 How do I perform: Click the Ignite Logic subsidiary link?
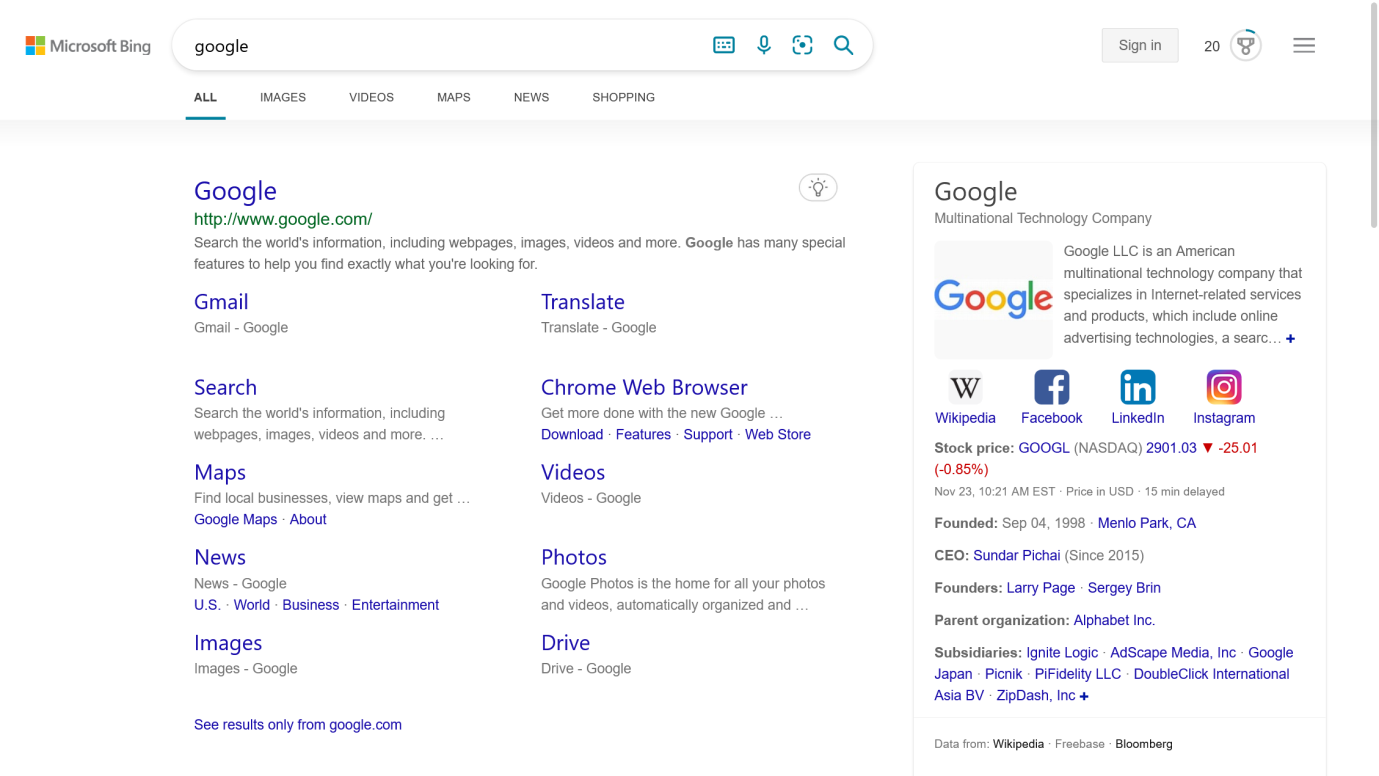click(1062, 653)
